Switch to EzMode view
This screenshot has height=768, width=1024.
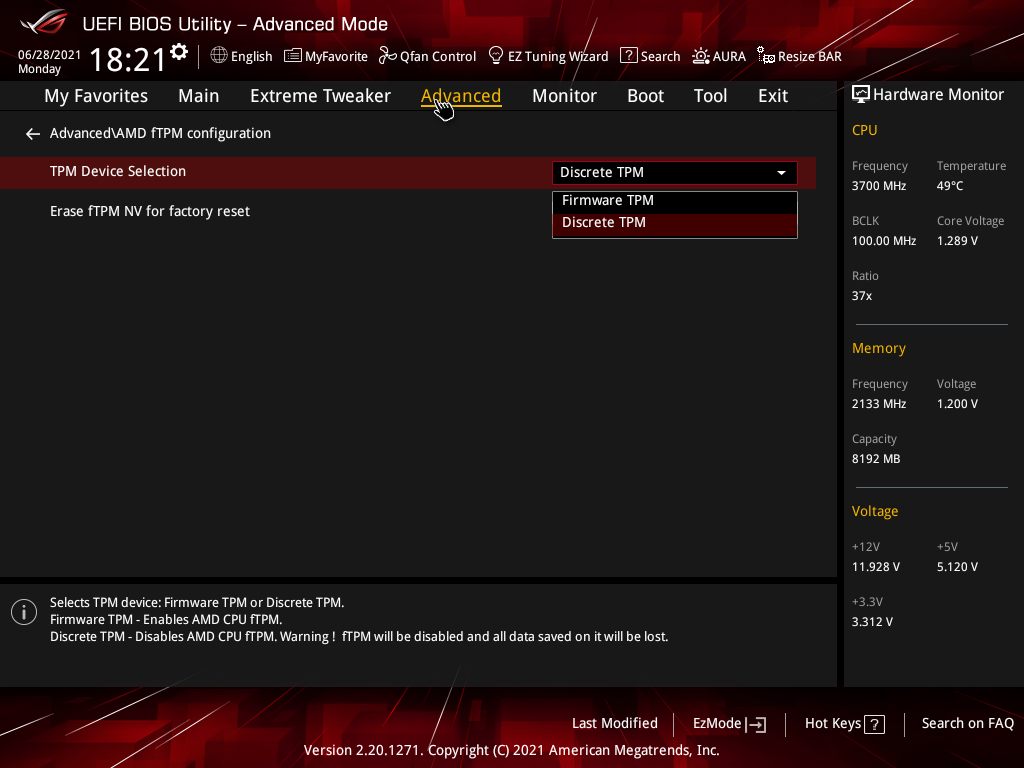click(x=728, y=723)
